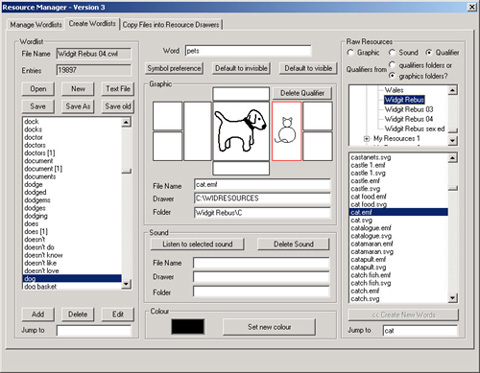
Task: Click the Graphic File Name field
Action: pos(262,184)
